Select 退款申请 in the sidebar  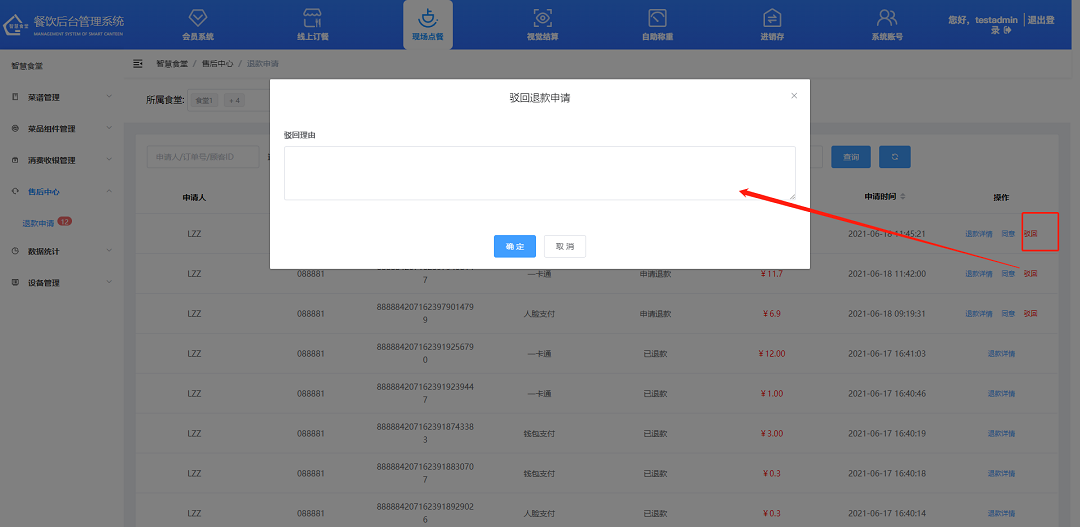click(x=38, y=223)
